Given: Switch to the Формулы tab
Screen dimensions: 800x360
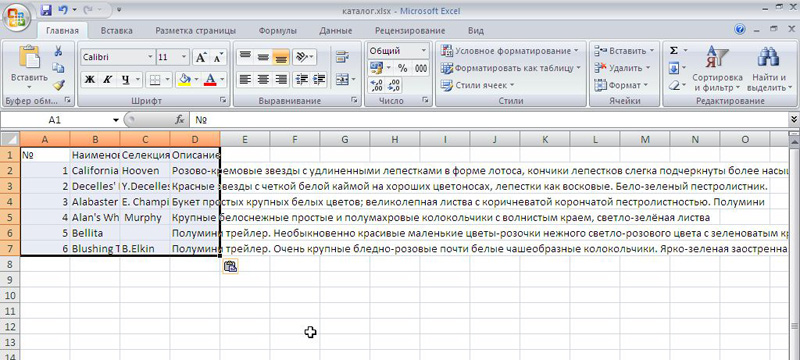Looking at the screenshot, I should (278, 31).
